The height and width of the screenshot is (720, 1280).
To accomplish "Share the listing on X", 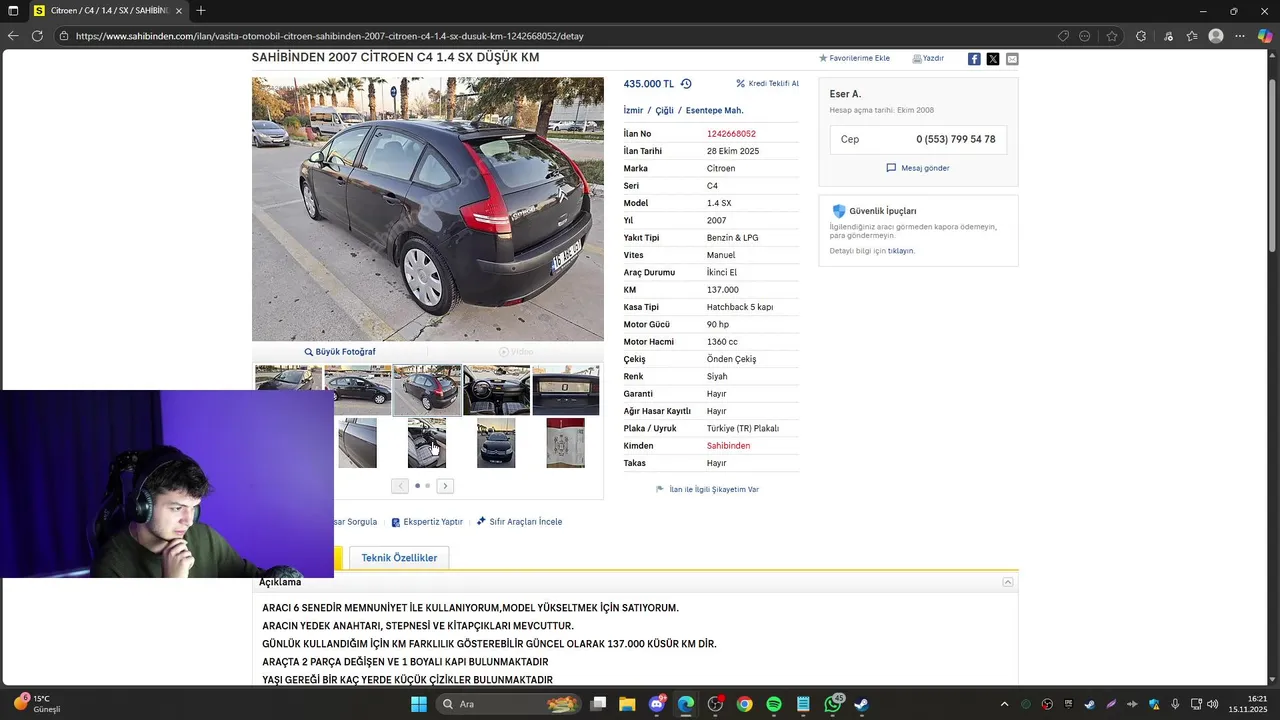I will [993, 59].
